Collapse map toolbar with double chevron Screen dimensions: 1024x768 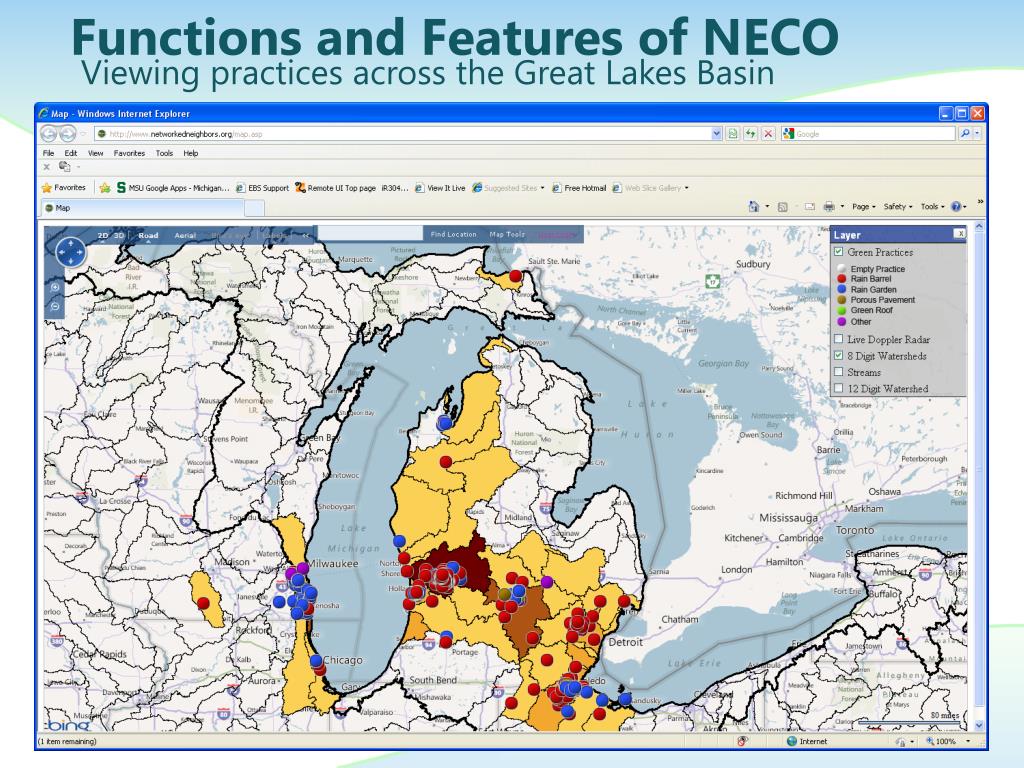pos(305,235)
